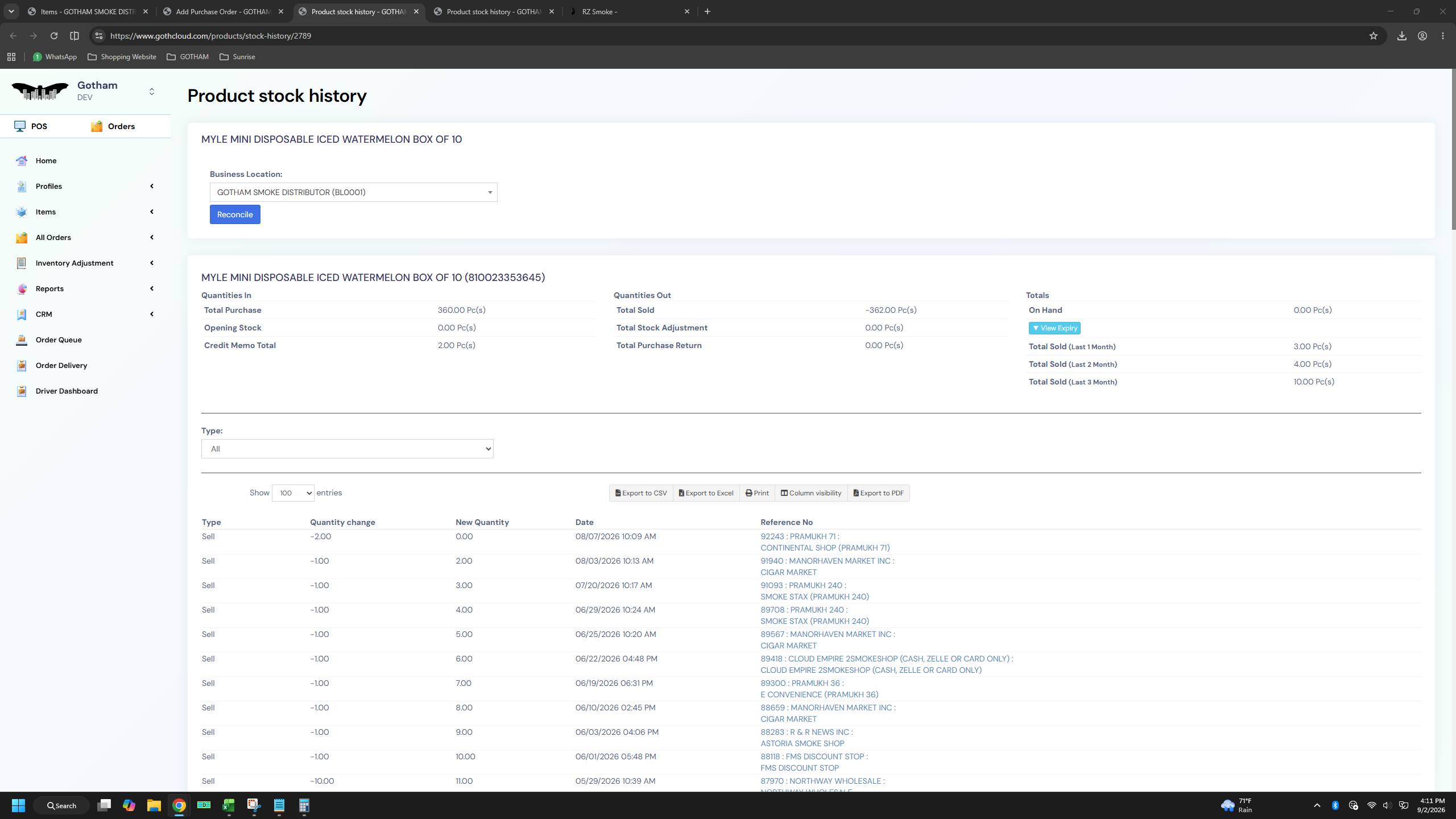Click the Order Queue sidebar icon

tap(22, 340)
